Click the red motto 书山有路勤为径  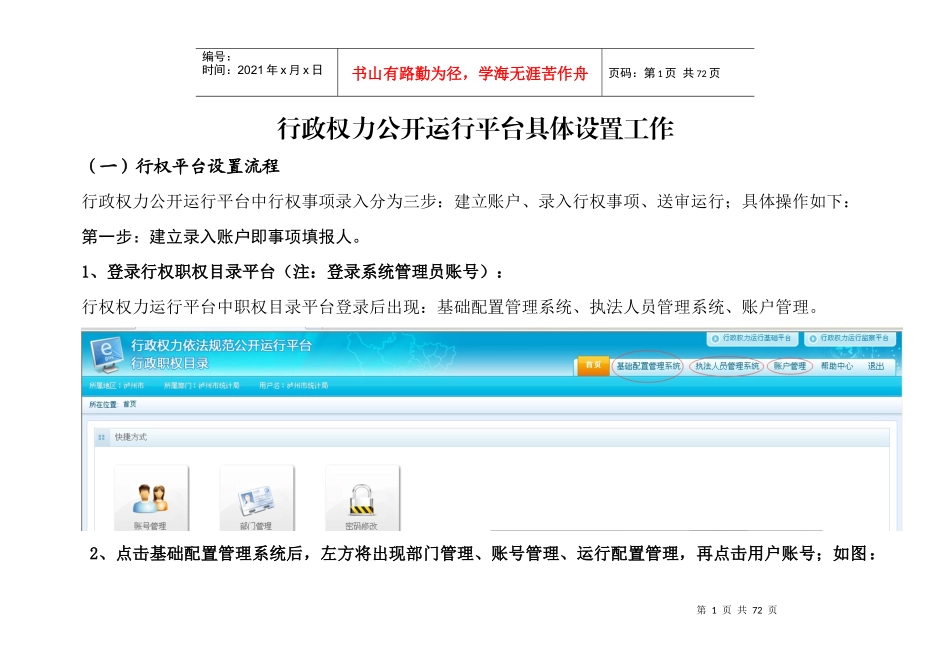pos(470,73)
